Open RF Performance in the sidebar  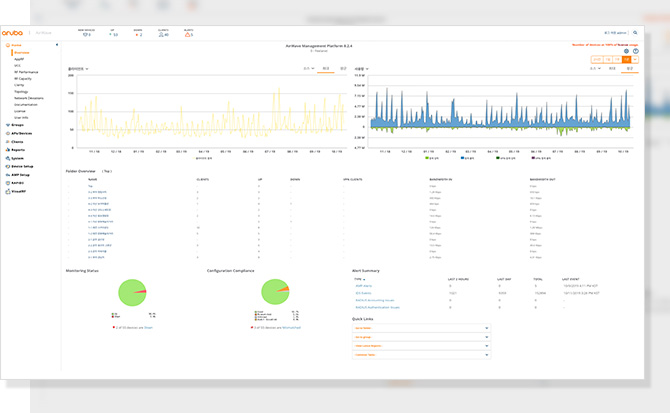tap(26, 72)
